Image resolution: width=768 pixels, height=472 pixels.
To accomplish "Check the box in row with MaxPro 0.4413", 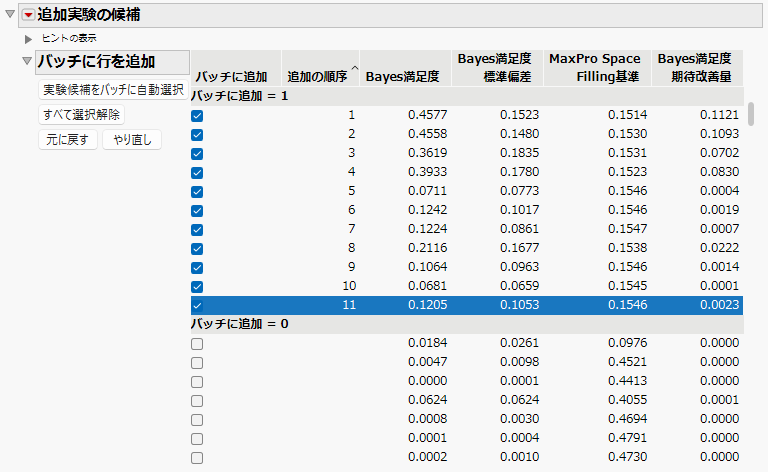I will click(x=197, y=381).
